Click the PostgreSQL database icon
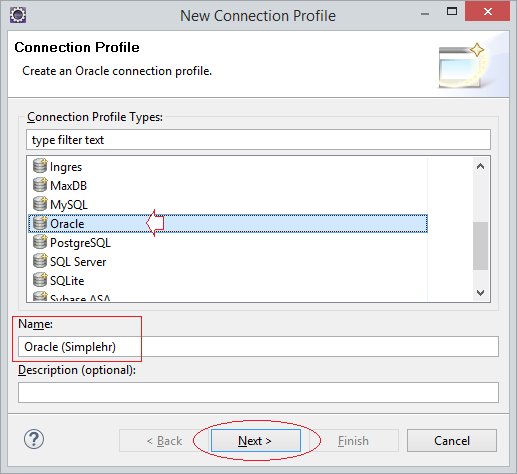Screen dimensions: 517x474 40,242
